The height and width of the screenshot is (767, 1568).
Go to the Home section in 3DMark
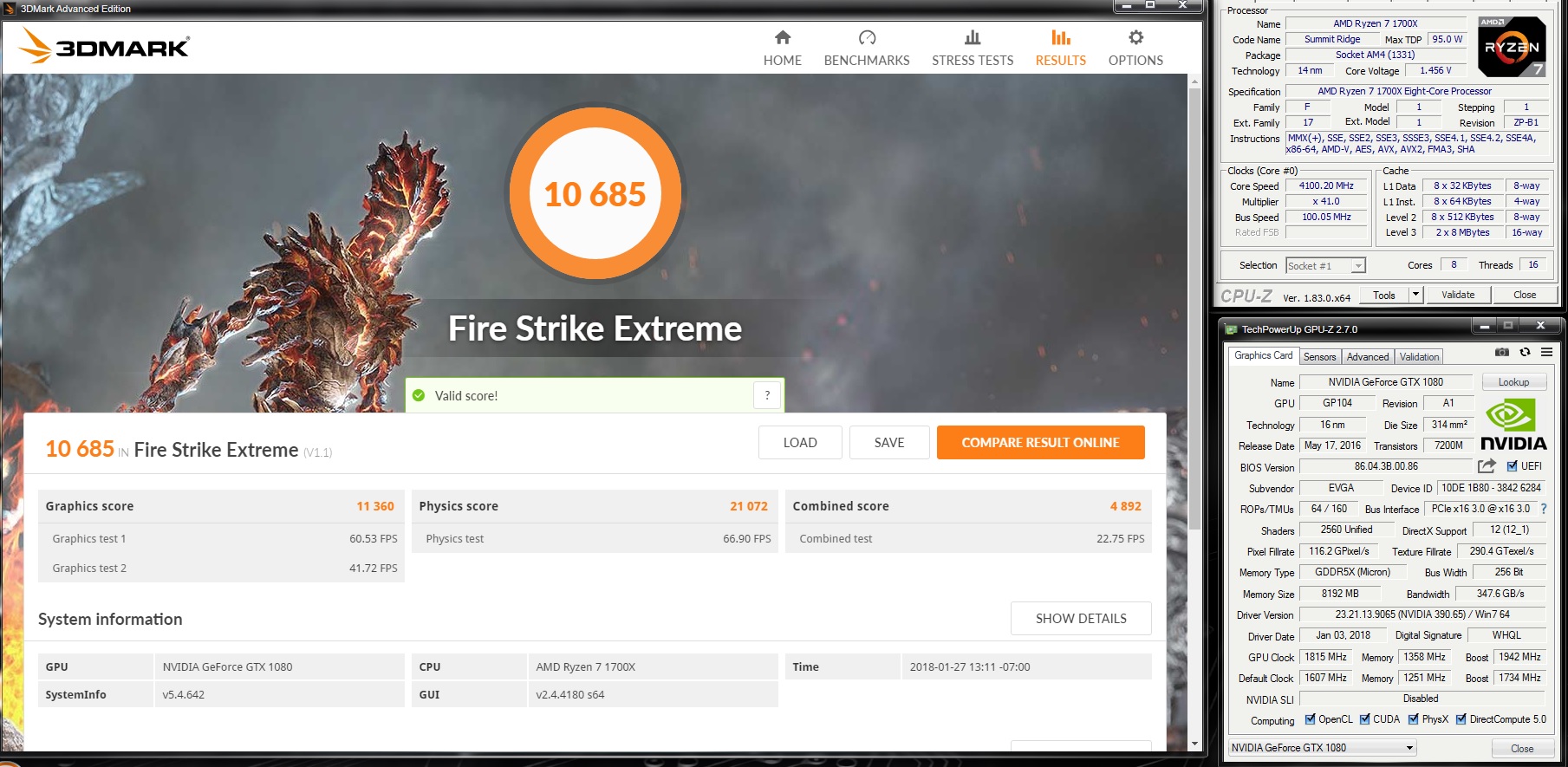coord(782,49)
